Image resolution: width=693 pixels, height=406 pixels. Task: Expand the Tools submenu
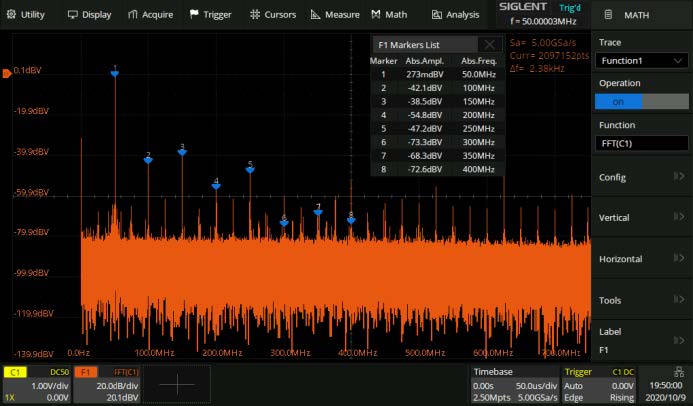click(x=642, y=300)
